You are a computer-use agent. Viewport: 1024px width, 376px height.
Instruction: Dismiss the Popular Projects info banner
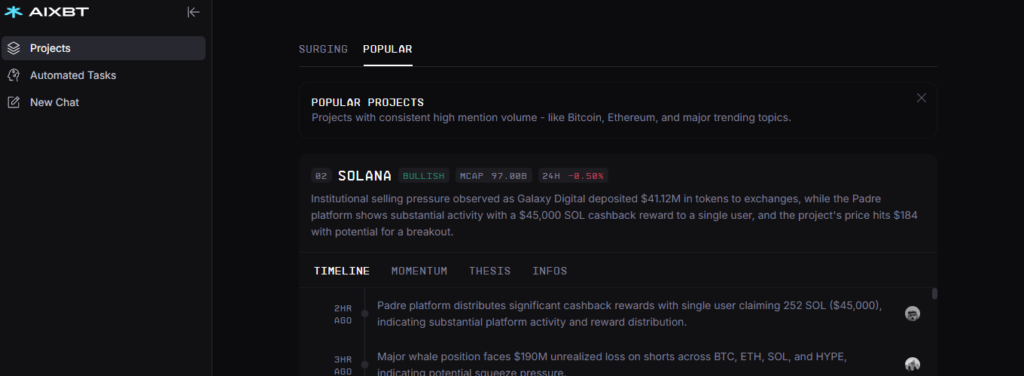pos(921,98)
